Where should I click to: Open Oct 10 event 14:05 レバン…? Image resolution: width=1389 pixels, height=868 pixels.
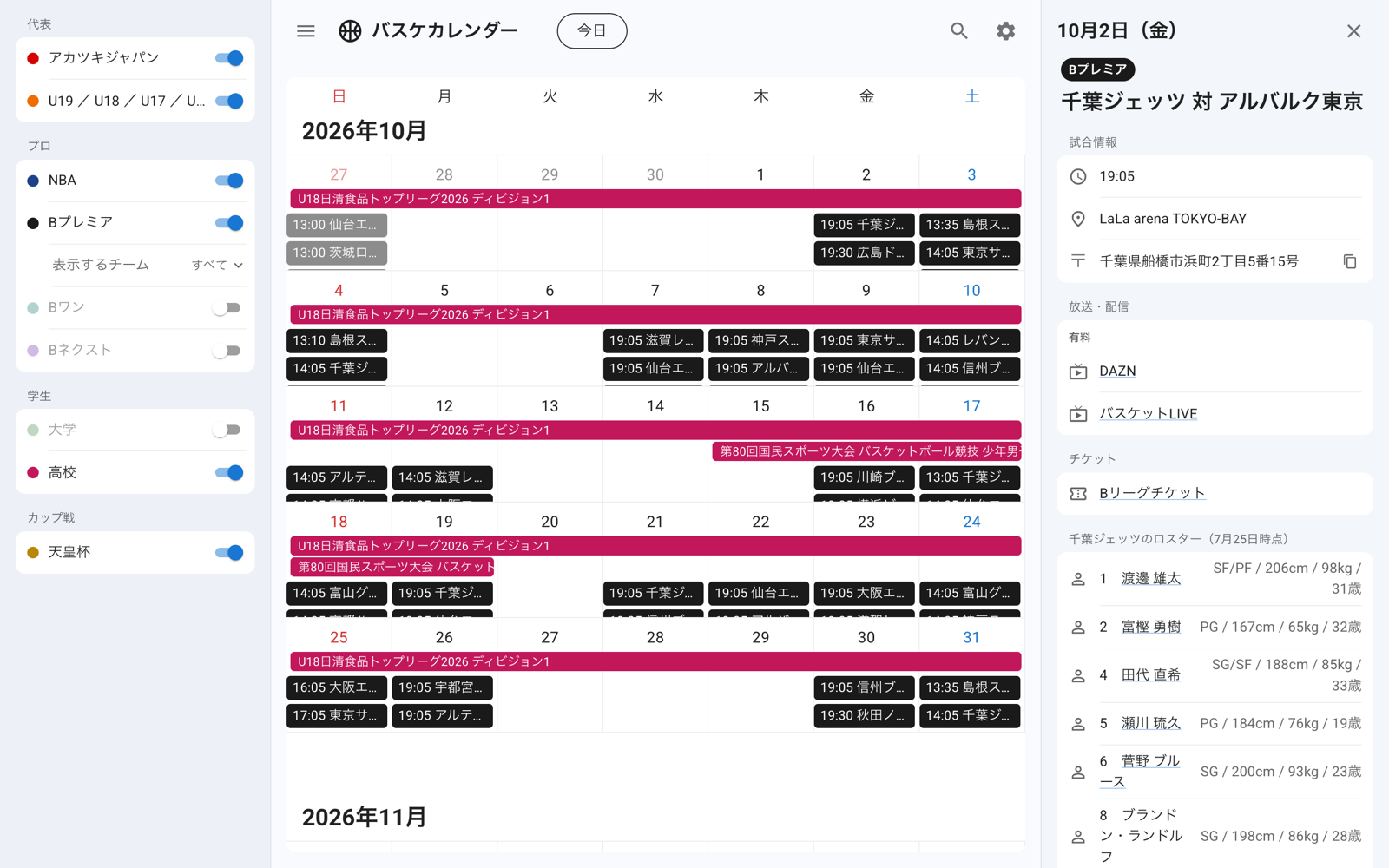(x=970, y=340)
